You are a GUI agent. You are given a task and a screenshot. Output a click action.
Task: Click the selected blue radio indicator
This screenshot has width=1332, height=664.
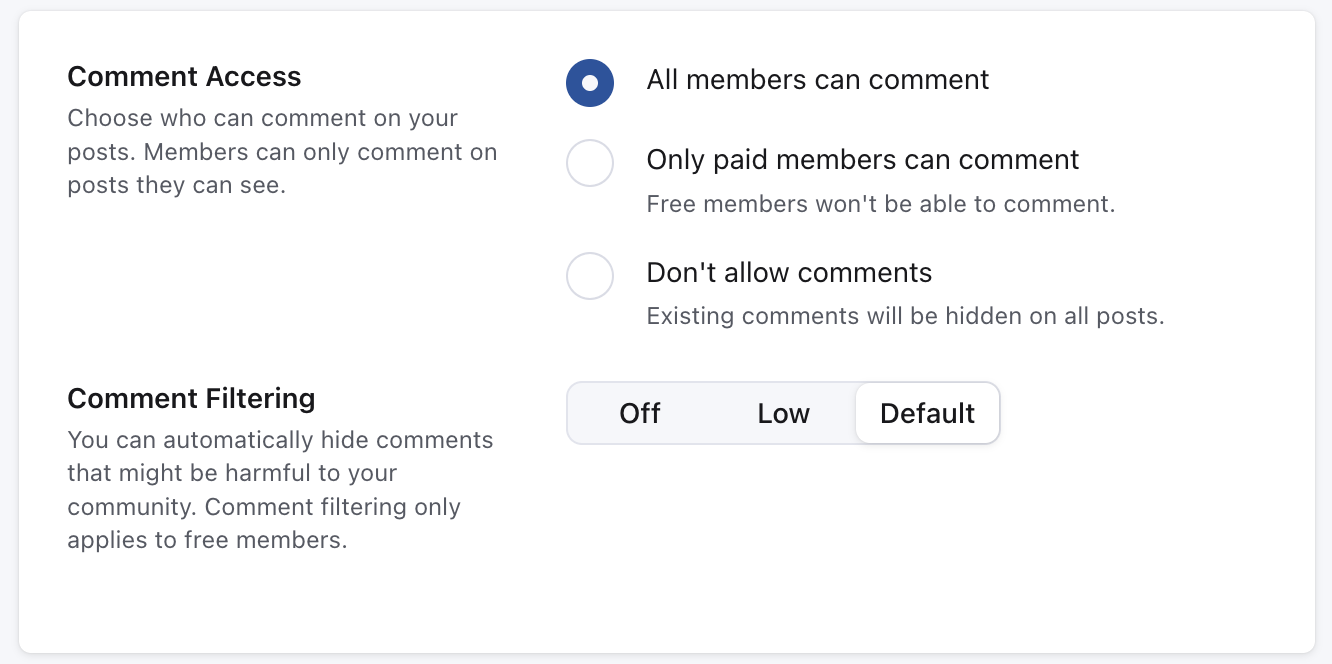(x=590, y=83)
